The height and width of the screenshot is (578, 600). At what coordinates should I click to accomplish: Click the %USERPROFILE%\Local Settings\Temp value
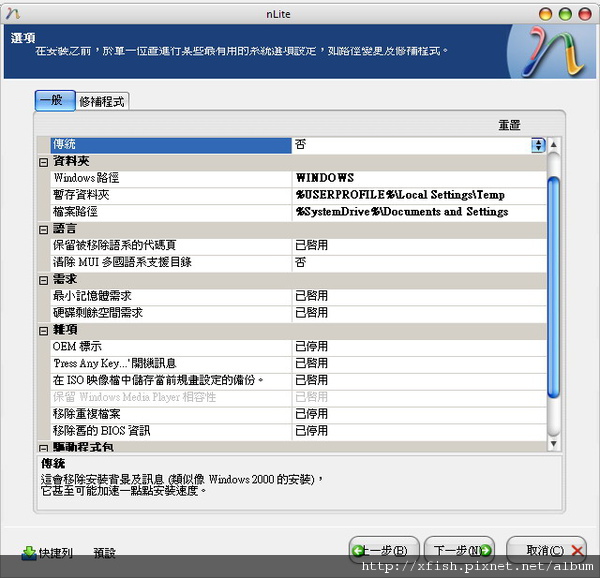coord(400,195)
